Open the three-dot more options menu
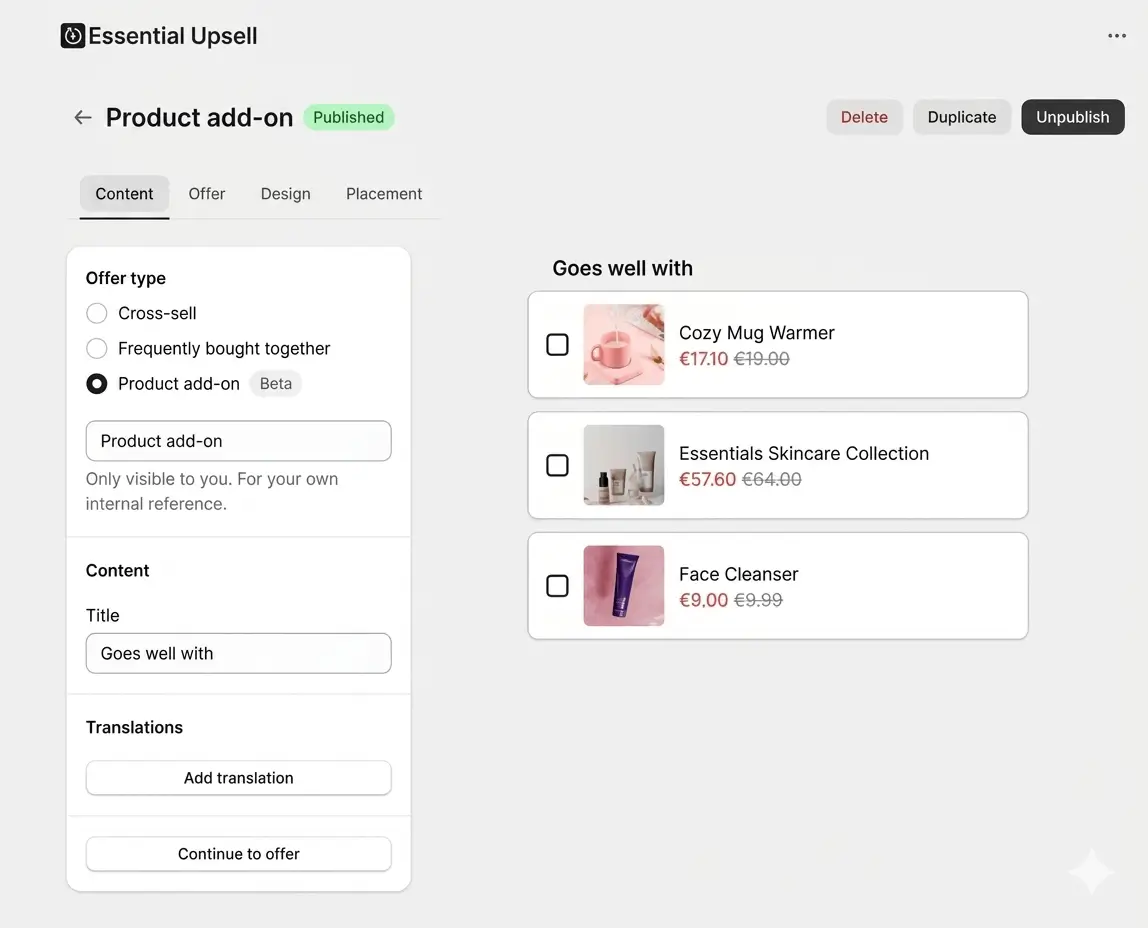The width and height of the screenshot is (1148, 928). 1117,36
